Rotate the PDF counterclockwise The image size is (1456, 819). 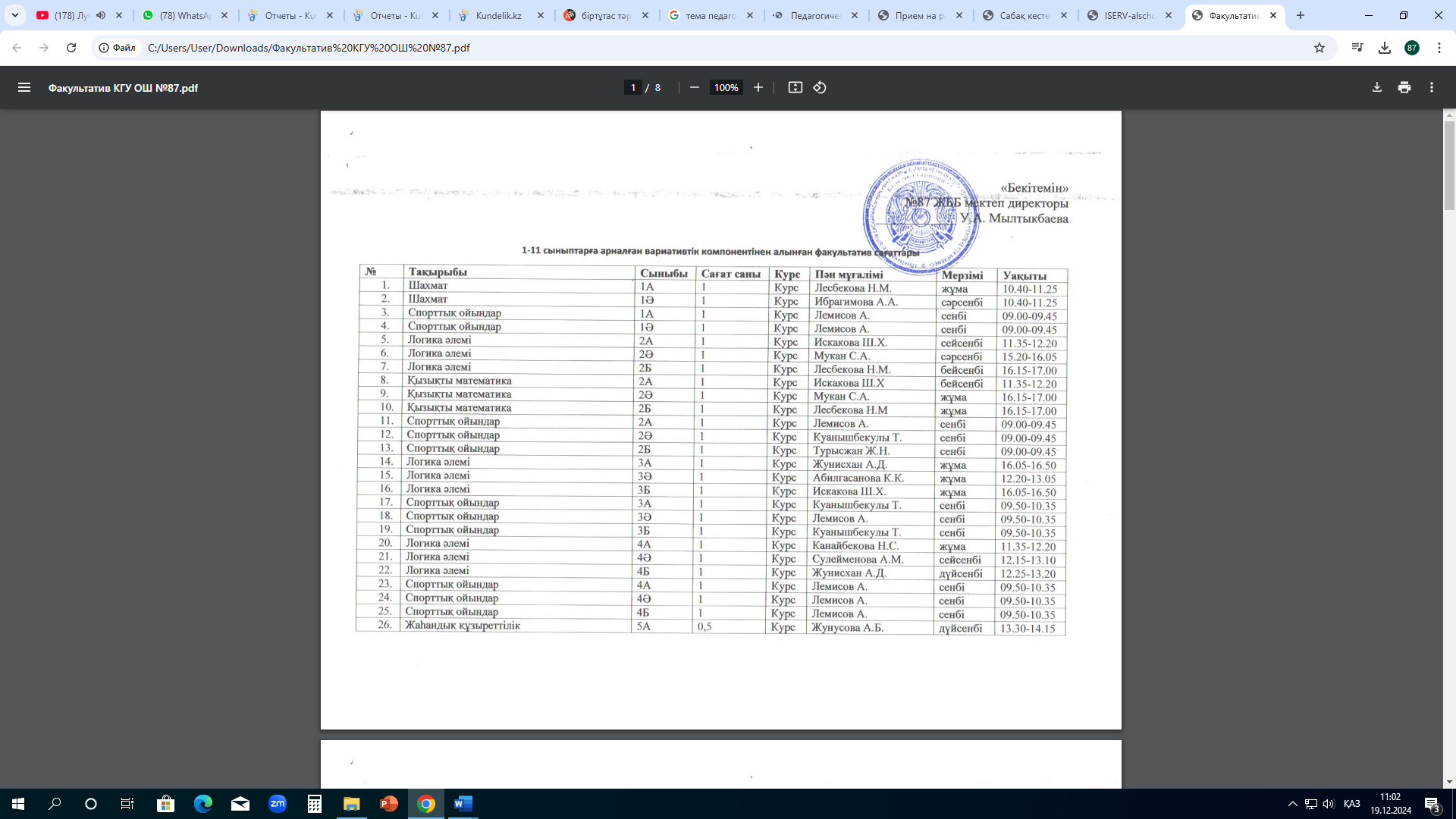point(820,87)
